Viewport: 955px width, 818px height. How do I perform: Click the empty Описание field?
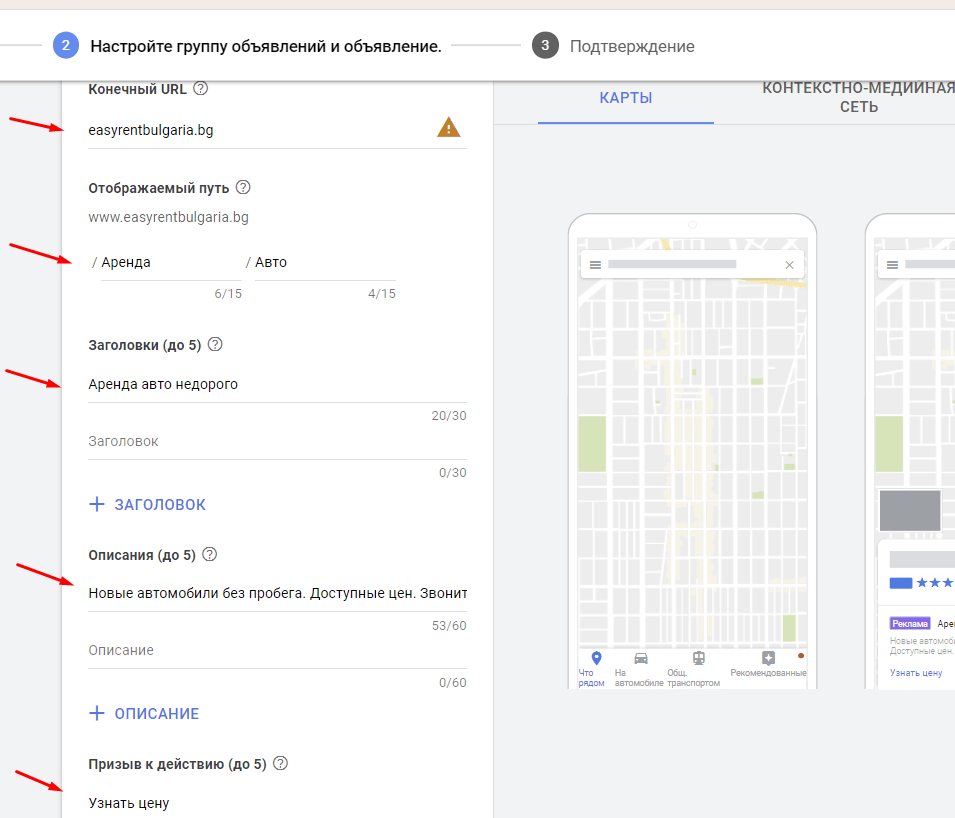[x=277, y=651]
